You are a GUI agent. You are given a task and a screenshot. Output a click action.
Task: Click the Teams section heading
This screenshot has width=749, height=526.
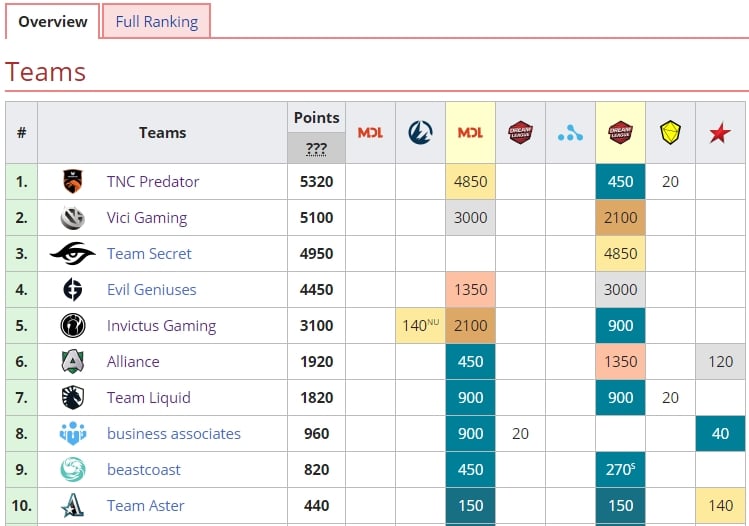45,72
